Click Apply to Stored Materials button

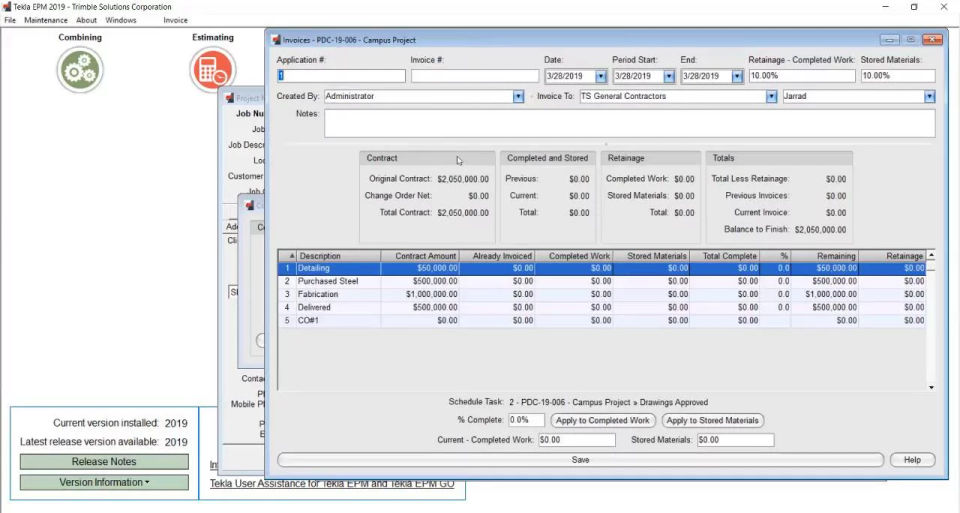click(713, 421)
